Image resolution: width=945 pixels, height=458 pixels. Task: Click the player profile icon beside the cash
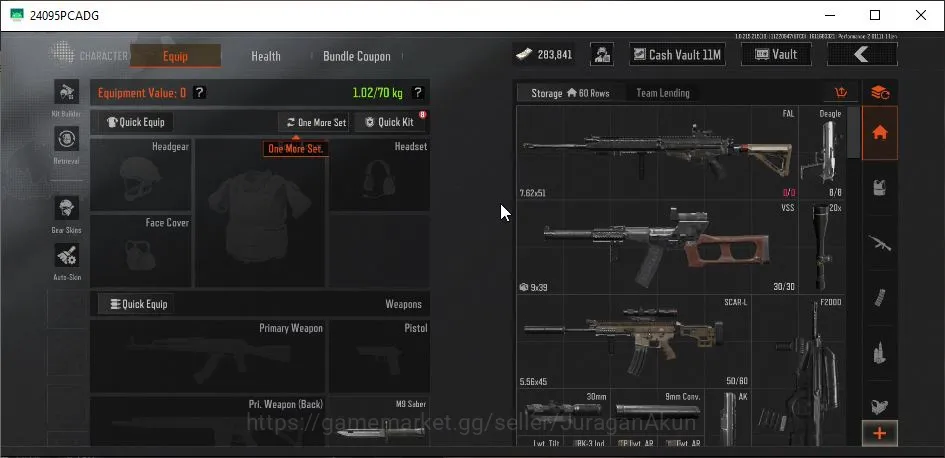601,54
